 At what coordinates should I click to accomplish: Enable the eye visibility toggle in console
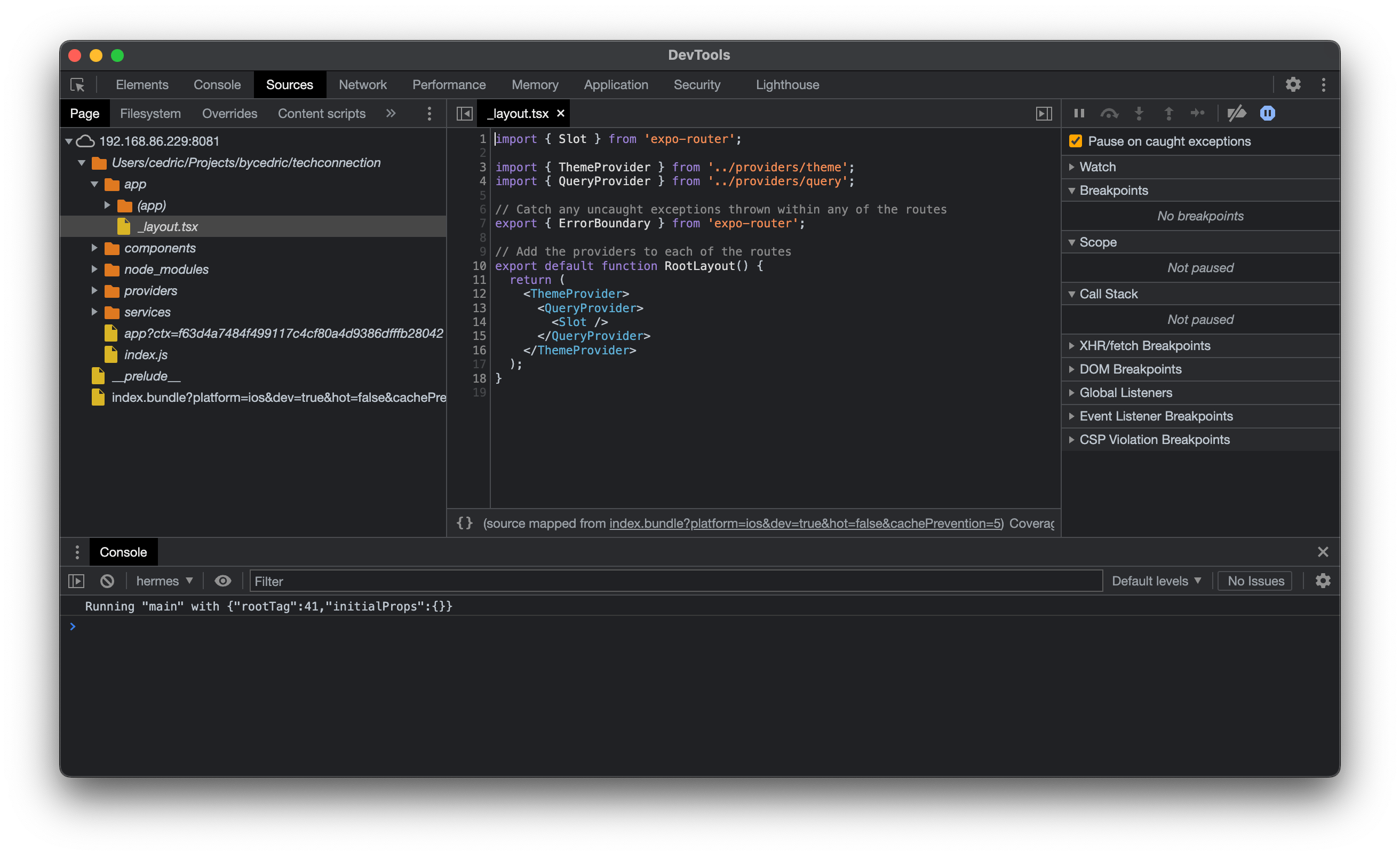click(223, 580)
